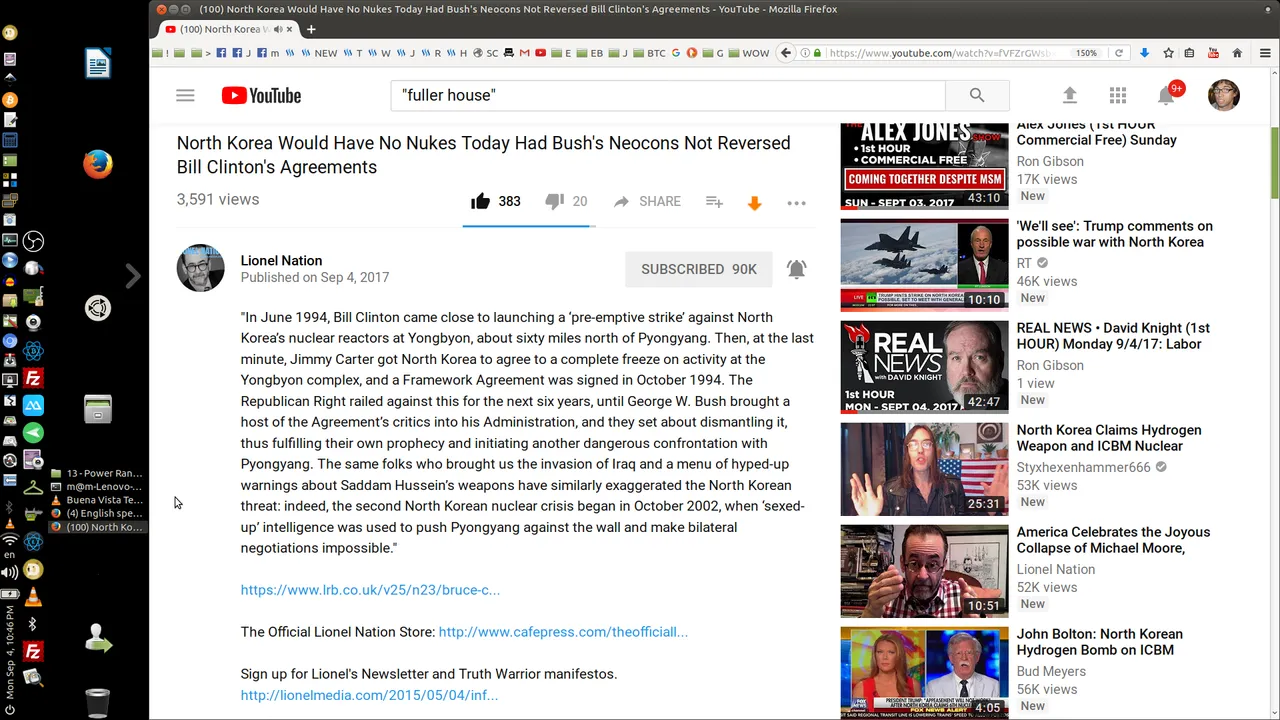The height and width of the screenshot is (720, 1280).
Task: Toggle the channel notification bell
Action: pos(796,269)
